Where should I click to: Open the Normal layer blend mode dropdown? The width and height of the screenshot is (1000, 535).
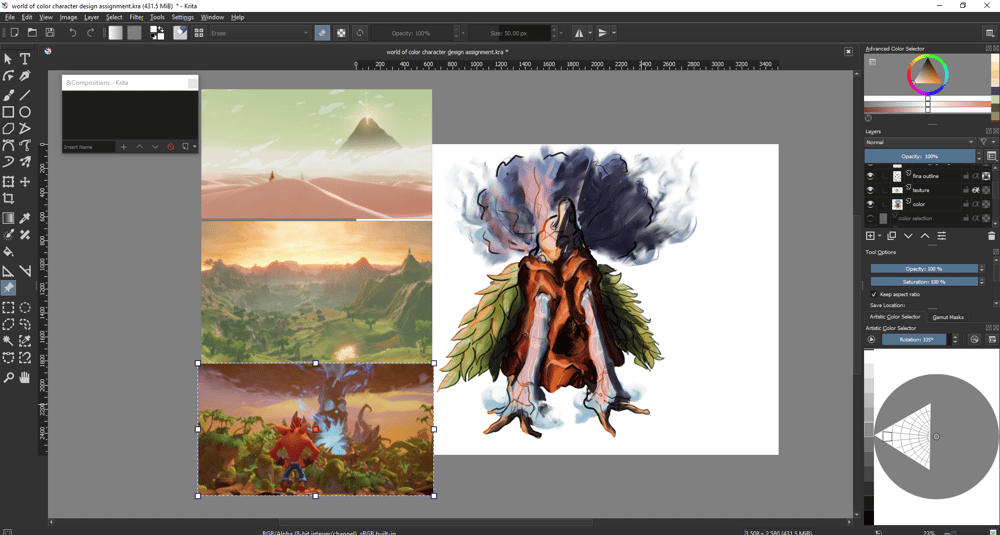click(x=920, y=142)
